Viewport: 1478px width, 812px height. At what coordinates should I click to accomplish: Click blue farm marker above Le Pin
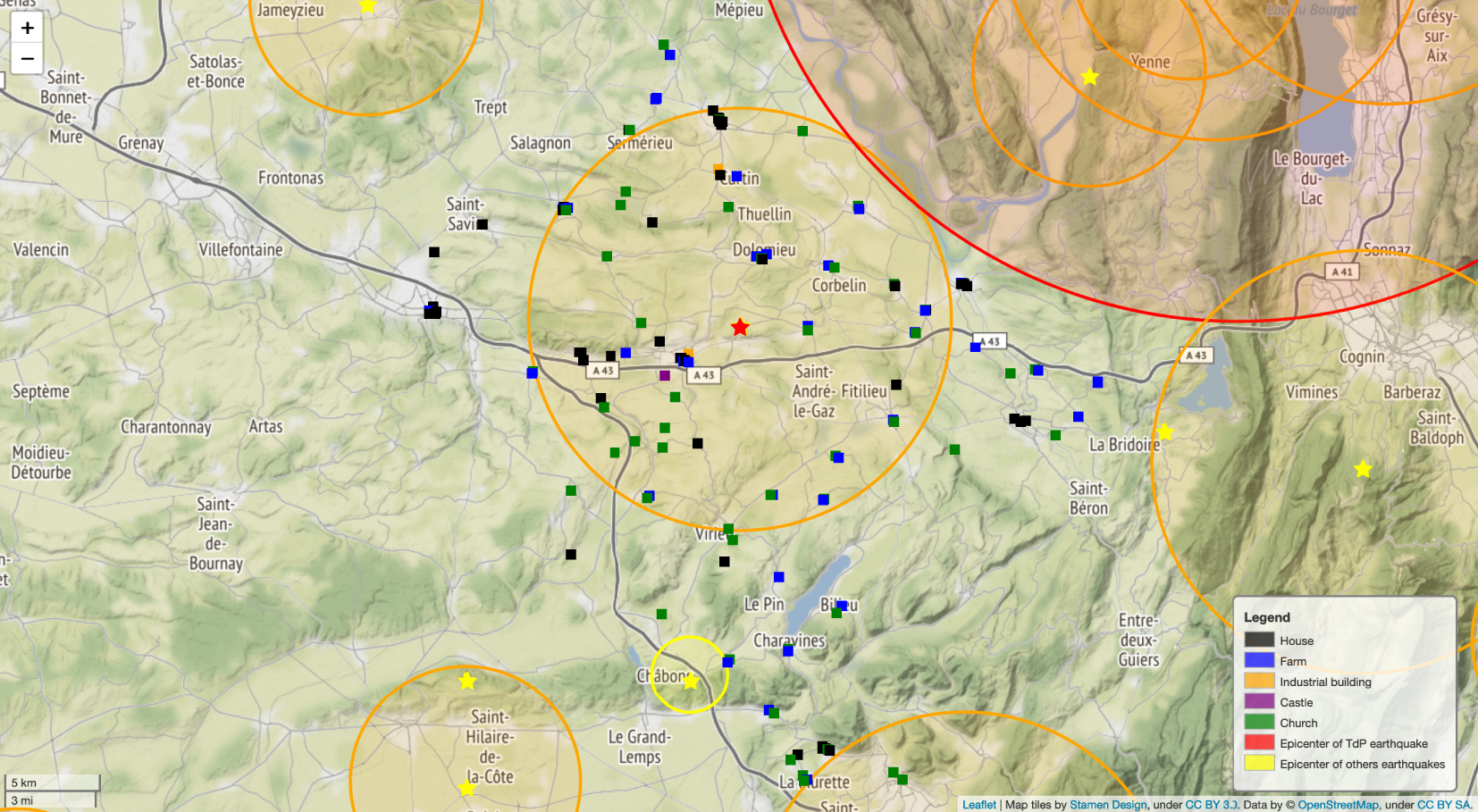point(779,577)
